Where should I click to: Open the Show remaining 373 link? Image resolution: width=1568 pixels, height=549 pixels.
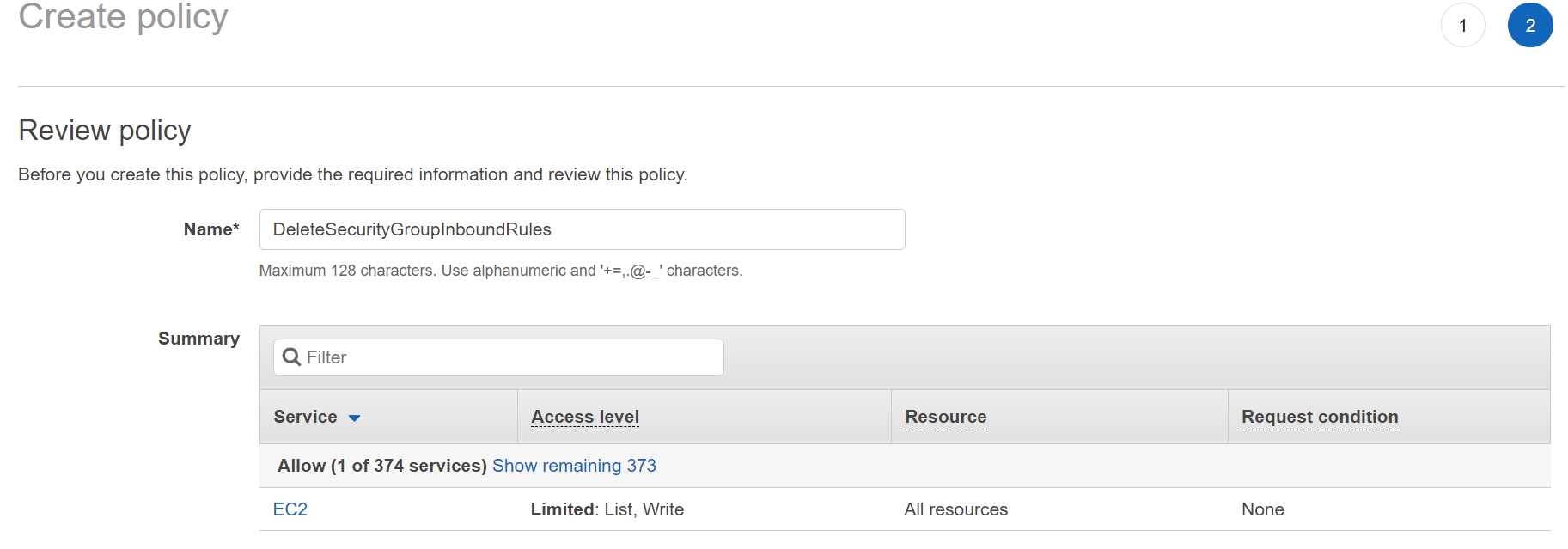(574, 466)
